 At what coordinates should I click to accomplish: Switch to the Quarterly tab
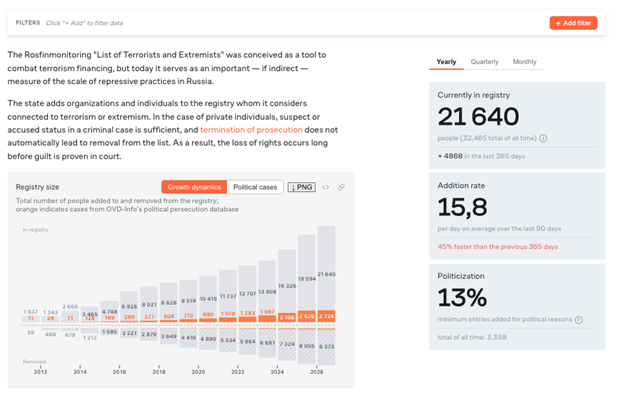(x=484, y=62)
